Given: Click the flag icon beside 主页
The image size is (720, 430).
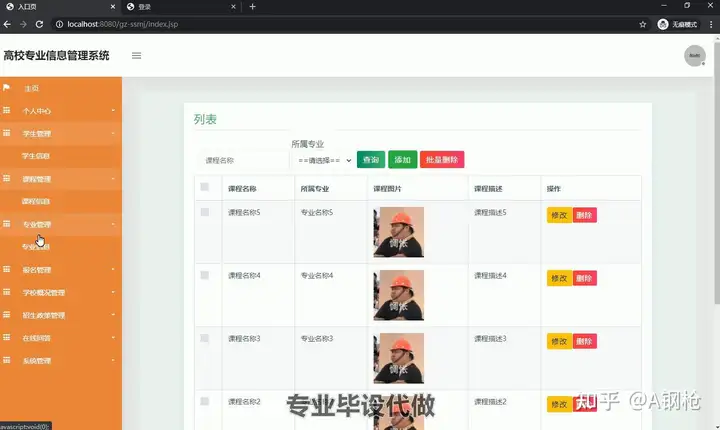Looking at the screenshot, I should pyautogui.click(x=6, y=87).
